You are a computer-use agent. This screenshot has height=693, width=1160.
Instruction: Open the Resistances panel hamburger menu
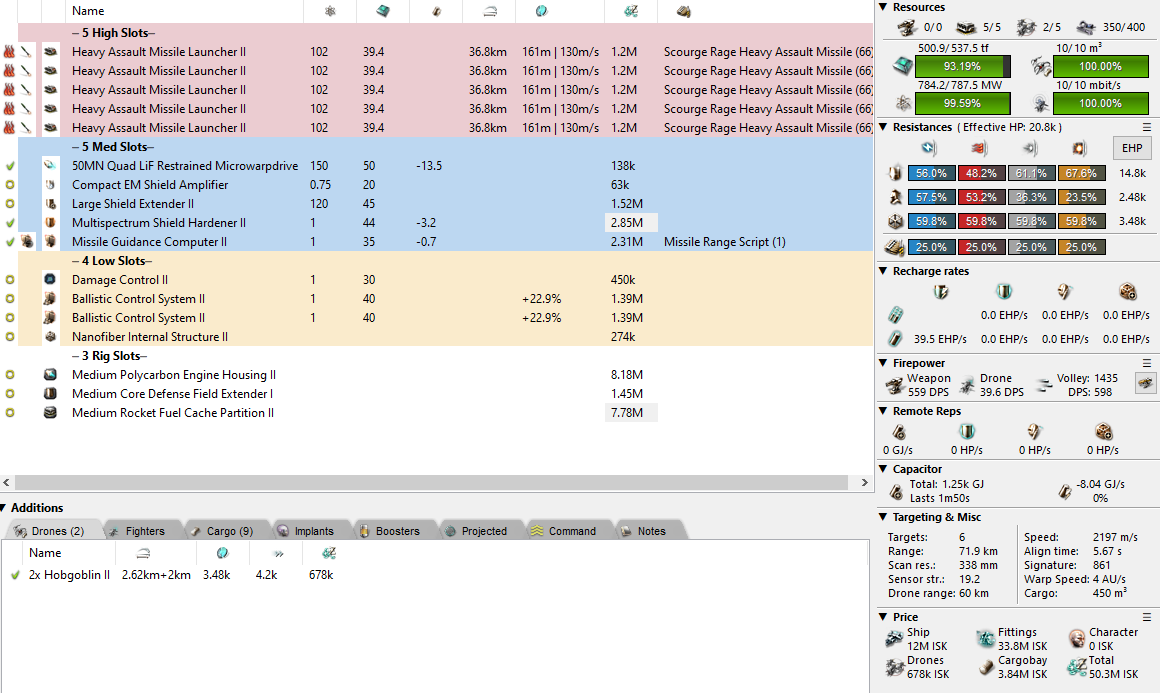[x=1147, y=128]
